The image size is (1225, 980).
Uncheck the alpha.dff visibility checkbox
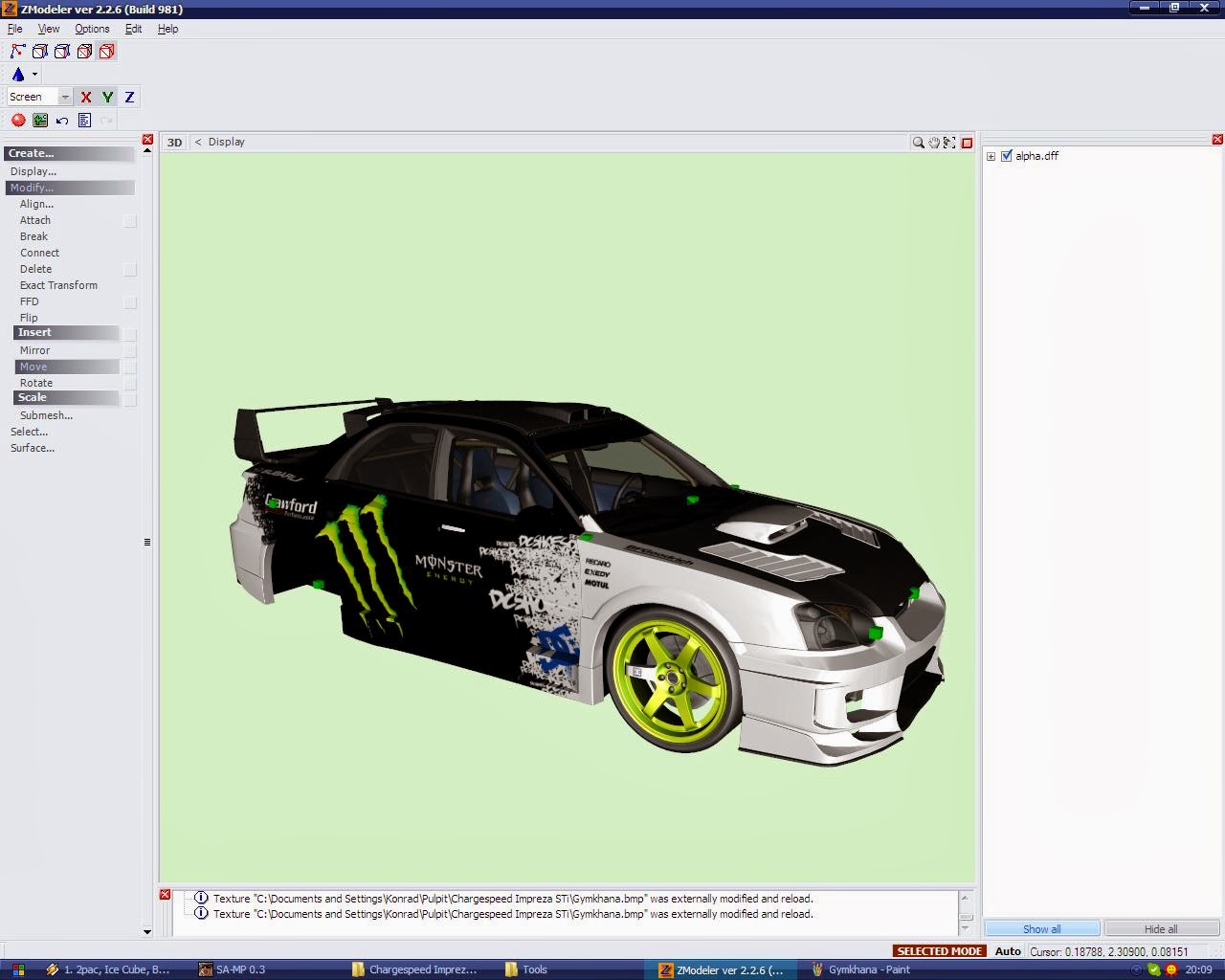pos(1007,156)
